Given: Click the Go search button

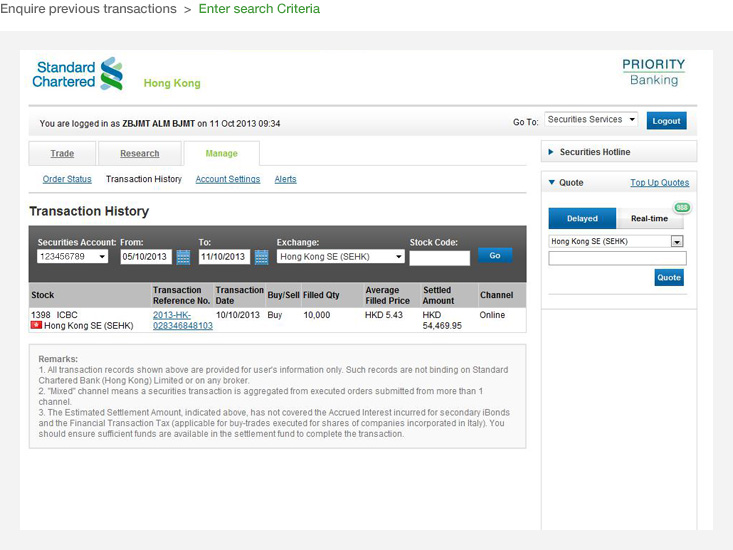Looking at the screenshot, I should pyautogui.click(x=495, y=255).
